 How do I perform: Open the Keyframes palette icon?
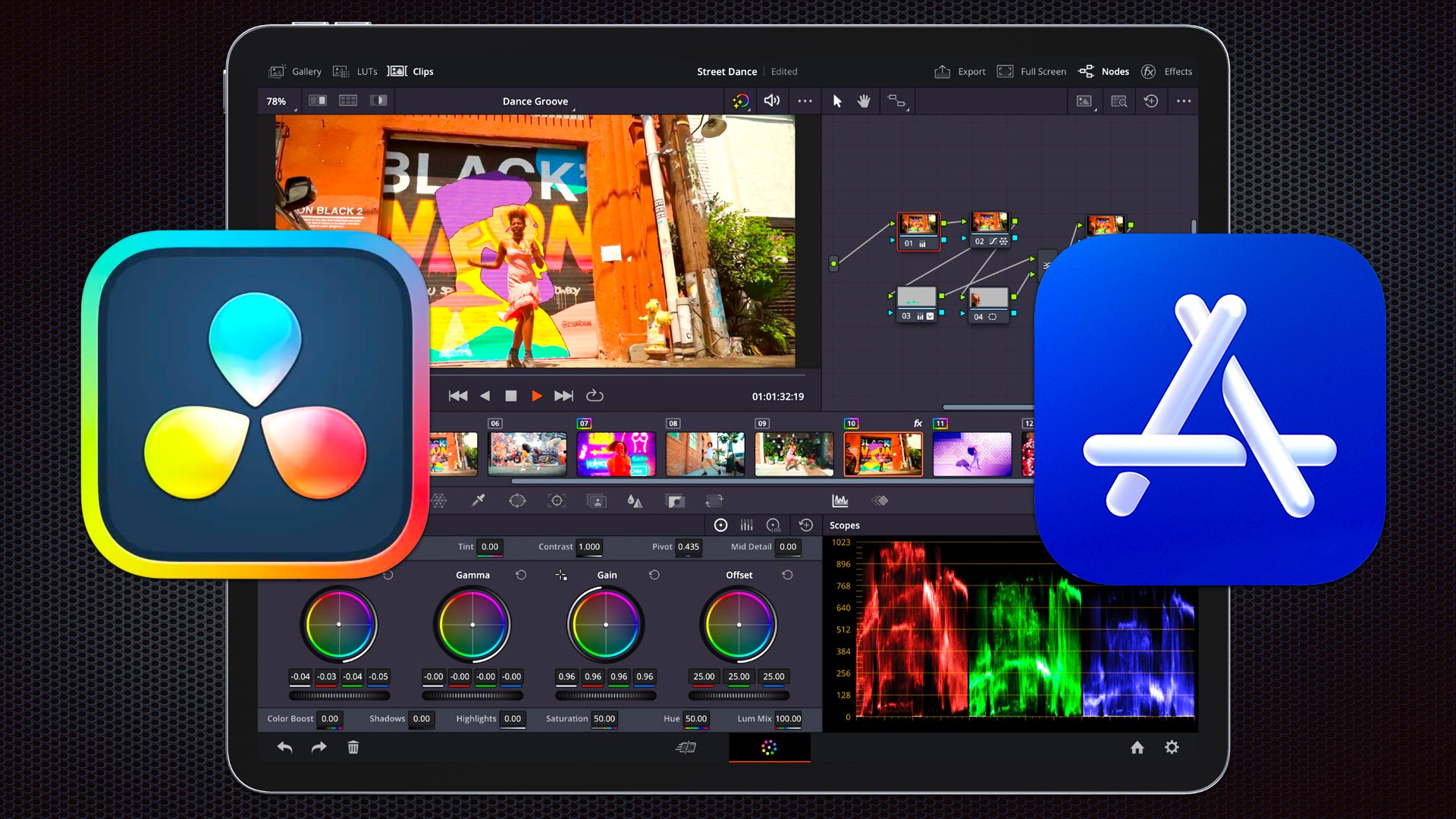[x=880, y=500]
